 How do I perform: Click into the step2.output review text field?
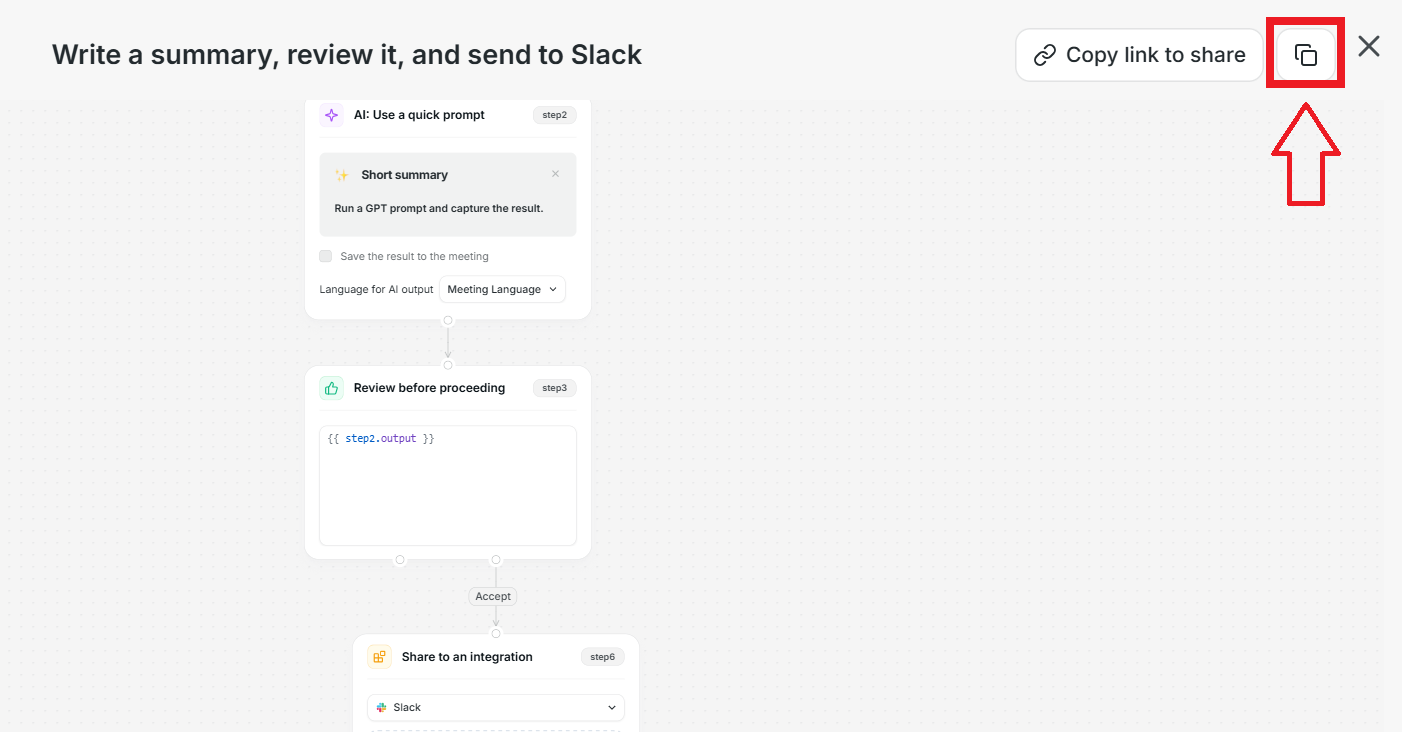(x=447, y=485)
